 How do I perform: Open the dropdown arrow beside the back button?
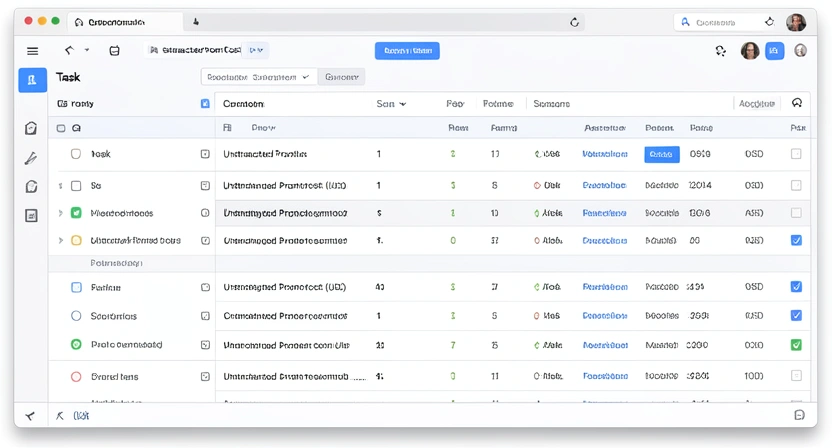click(x=86, y=50)
